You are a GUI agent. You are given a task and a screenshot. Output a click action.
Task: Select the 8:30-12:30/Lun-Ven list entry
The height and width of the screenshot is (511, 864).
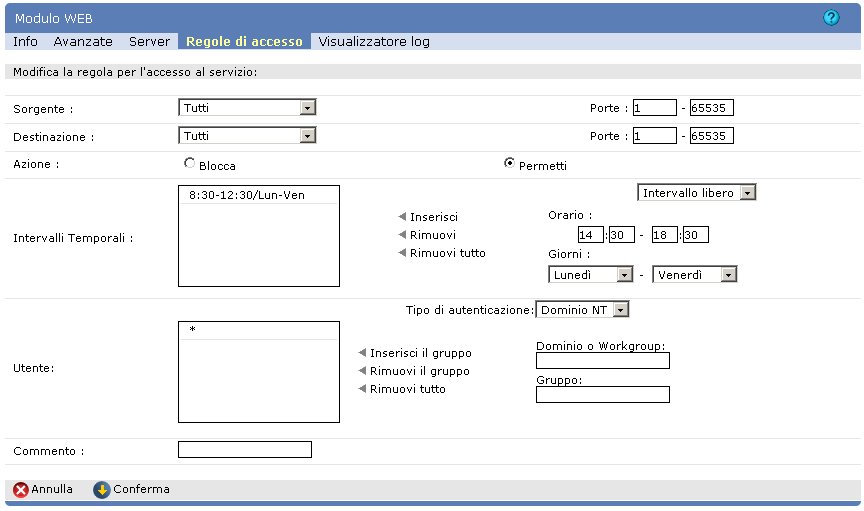tap(246, 197)
